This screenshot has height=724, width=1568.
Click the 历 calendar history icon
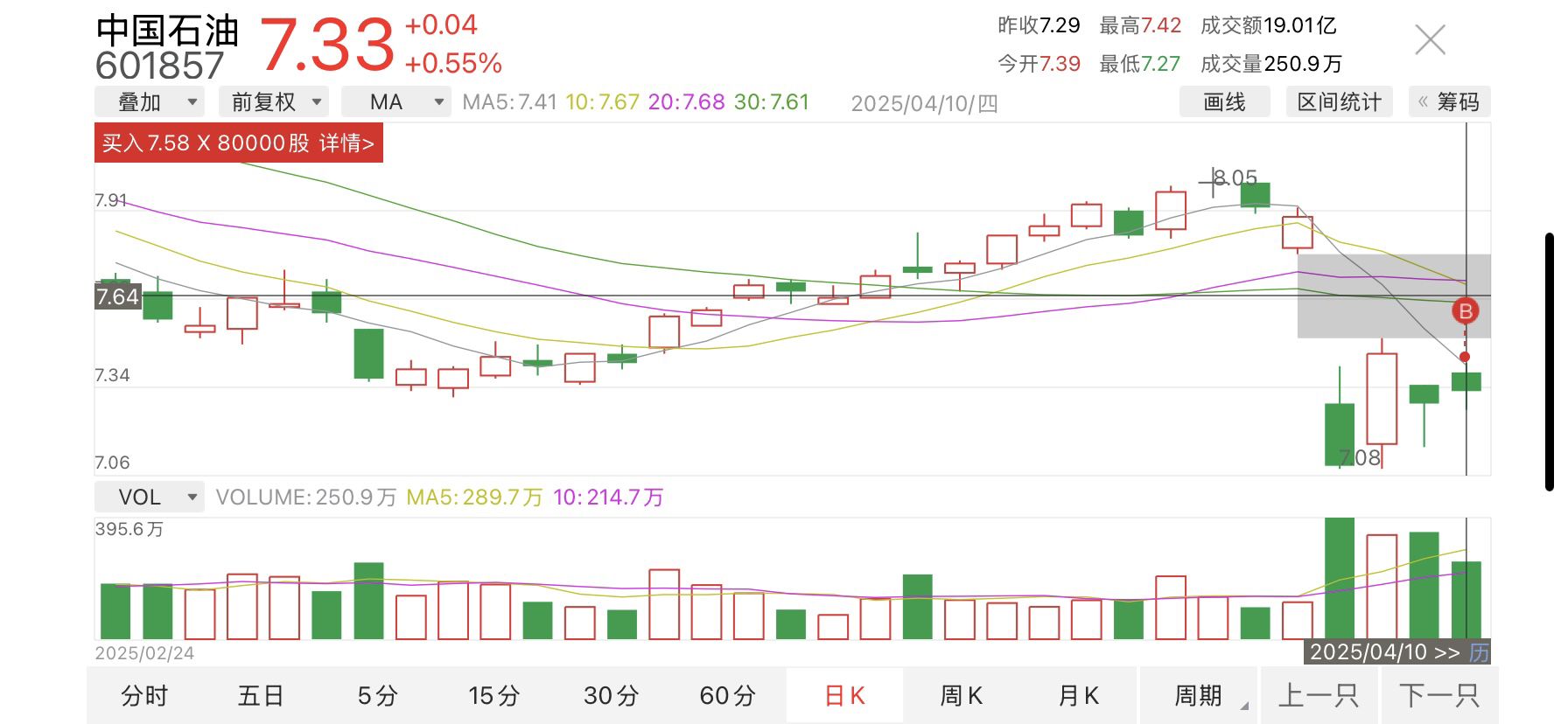click(1478, 652)
